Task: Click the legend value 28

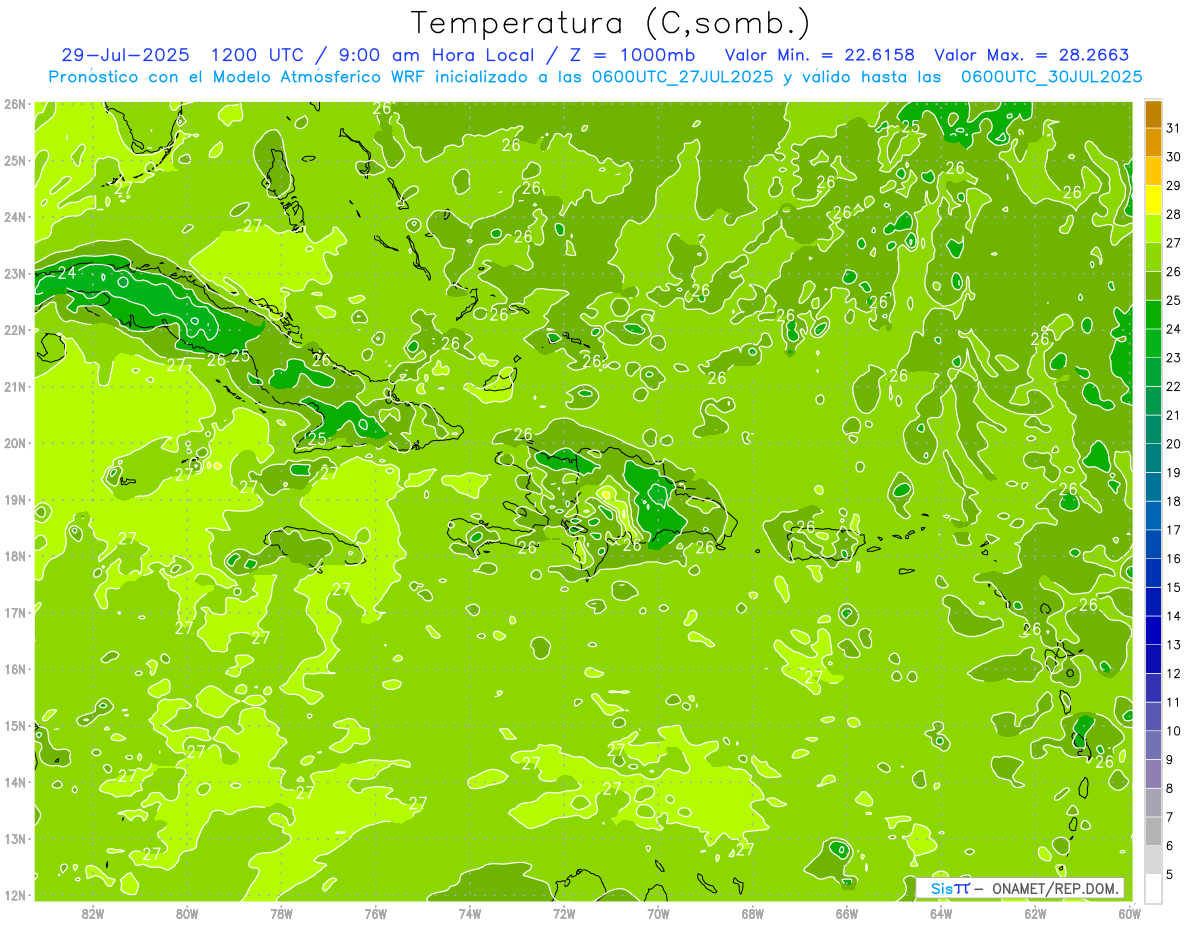Action: 1173,214
